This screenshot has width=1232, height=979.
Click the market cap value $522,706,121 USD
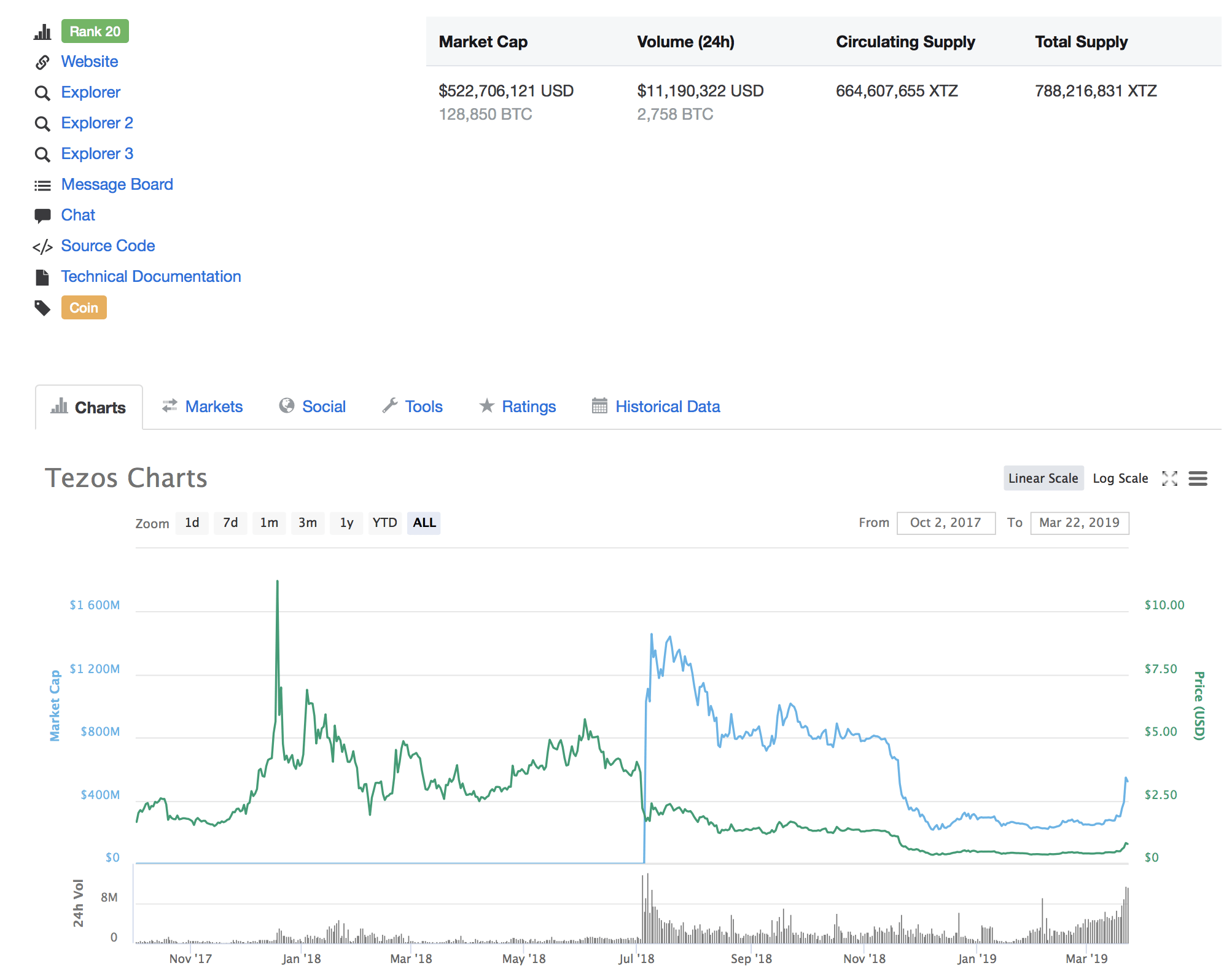506,92
